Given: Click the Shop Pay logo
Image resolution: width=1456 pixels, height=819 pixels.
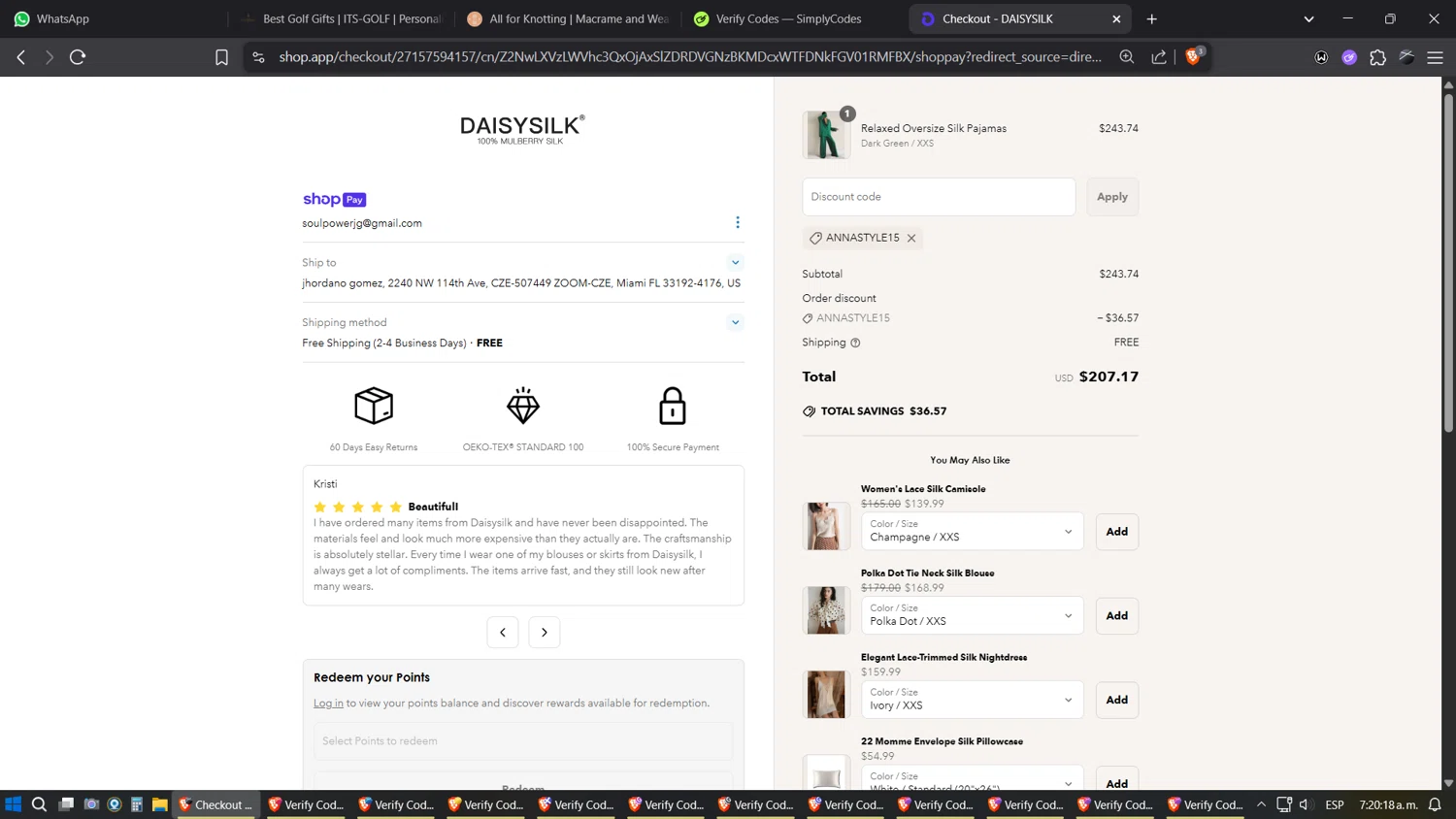Looking at the screenshot, I should (334, 199).
